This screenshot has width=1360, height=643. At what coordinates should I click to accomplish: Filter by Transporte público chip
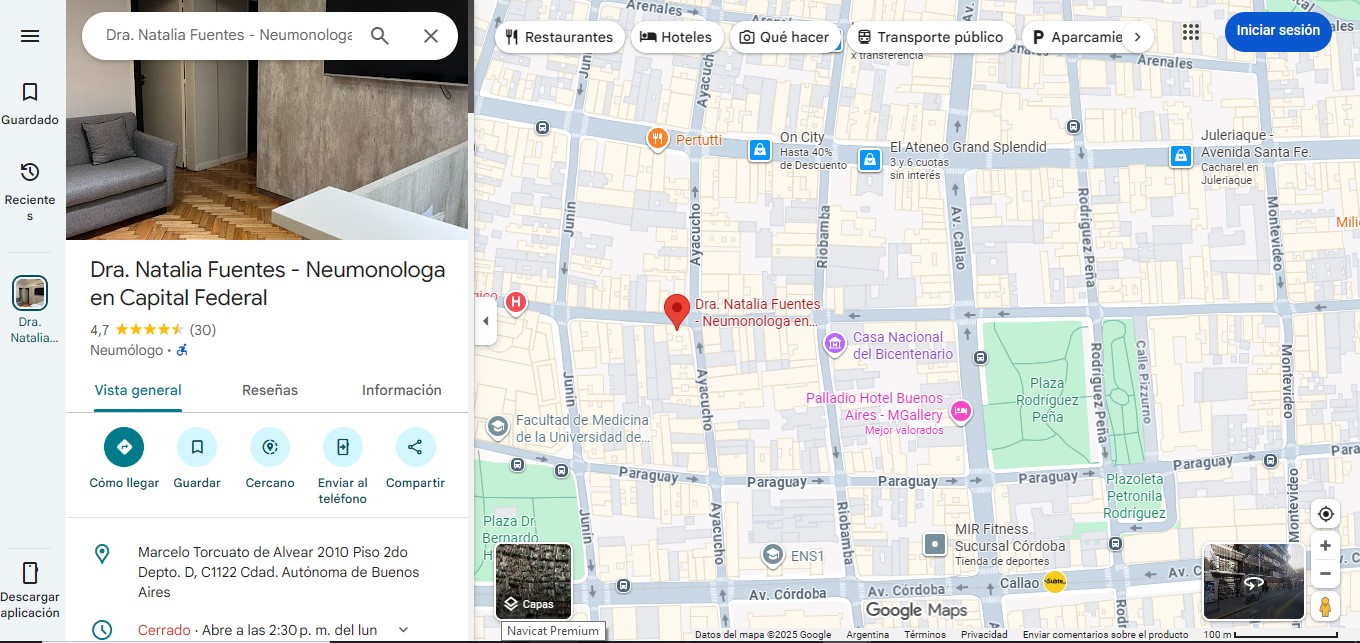[x=930, y=37]
